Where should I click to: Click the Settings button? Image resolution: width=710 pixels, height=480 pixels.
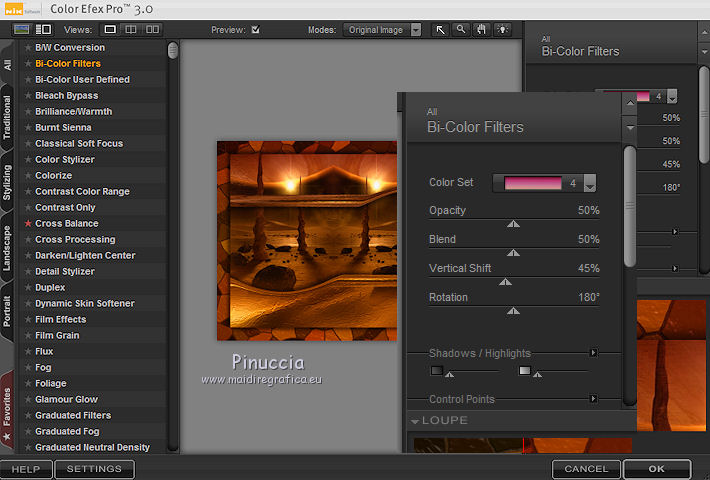94,469
